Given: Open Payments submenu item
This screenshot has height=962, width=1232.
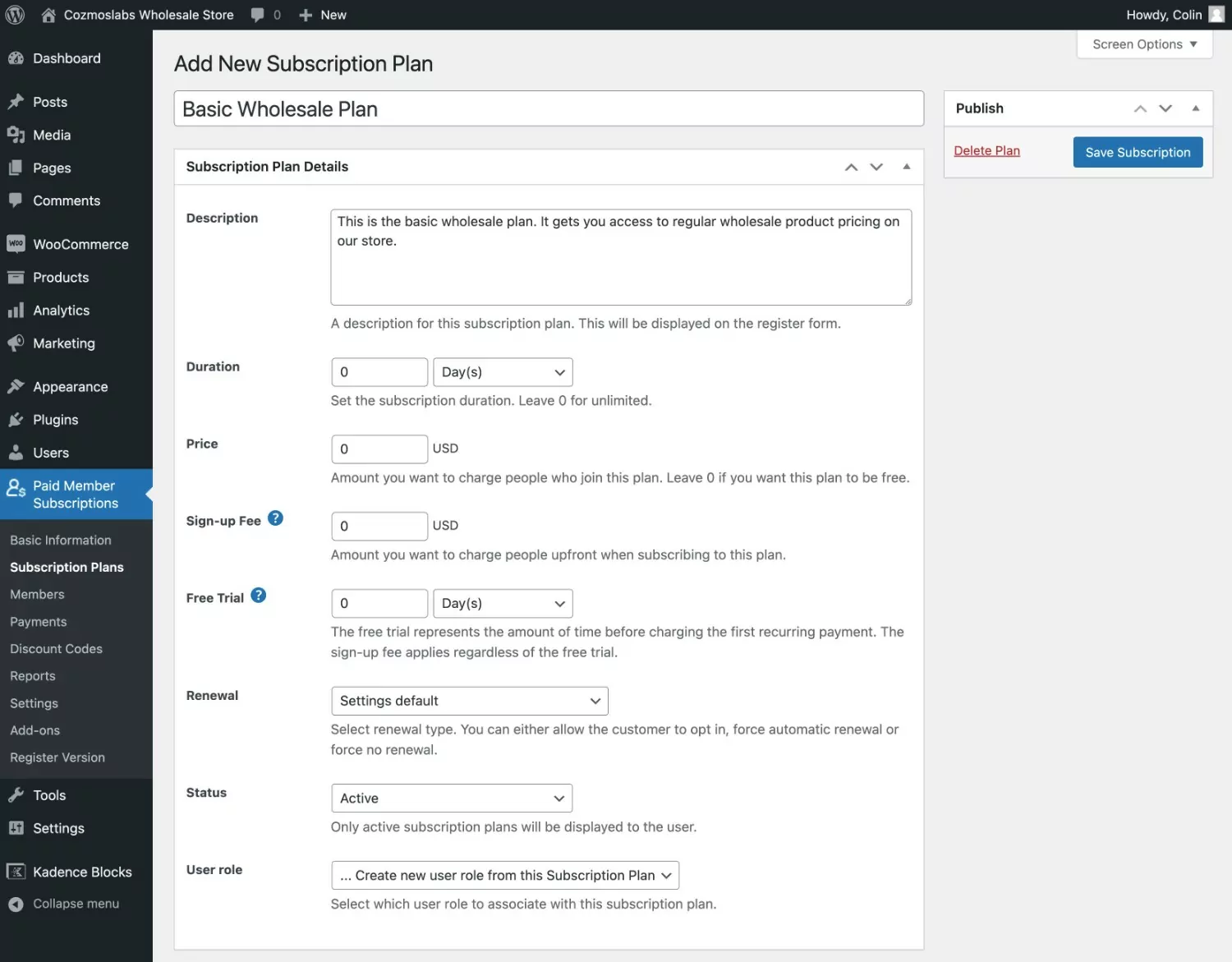Looking at the screenshot, I should point(39,622).
